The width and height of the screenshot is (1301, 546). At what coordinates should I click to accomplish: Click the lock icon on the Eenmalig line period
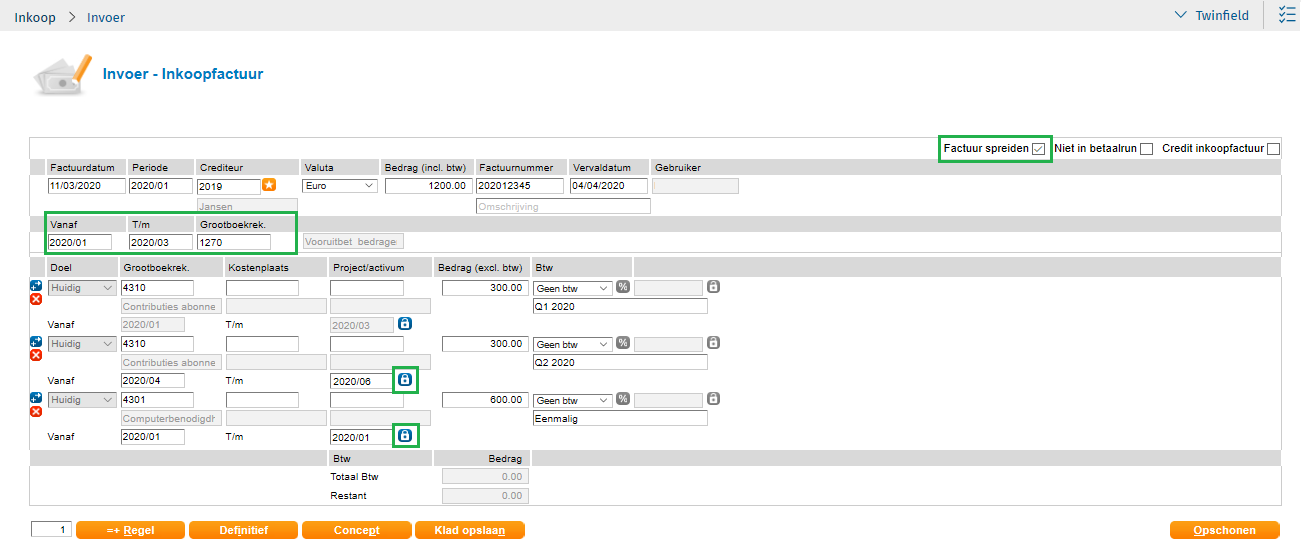tap(405, 436)
